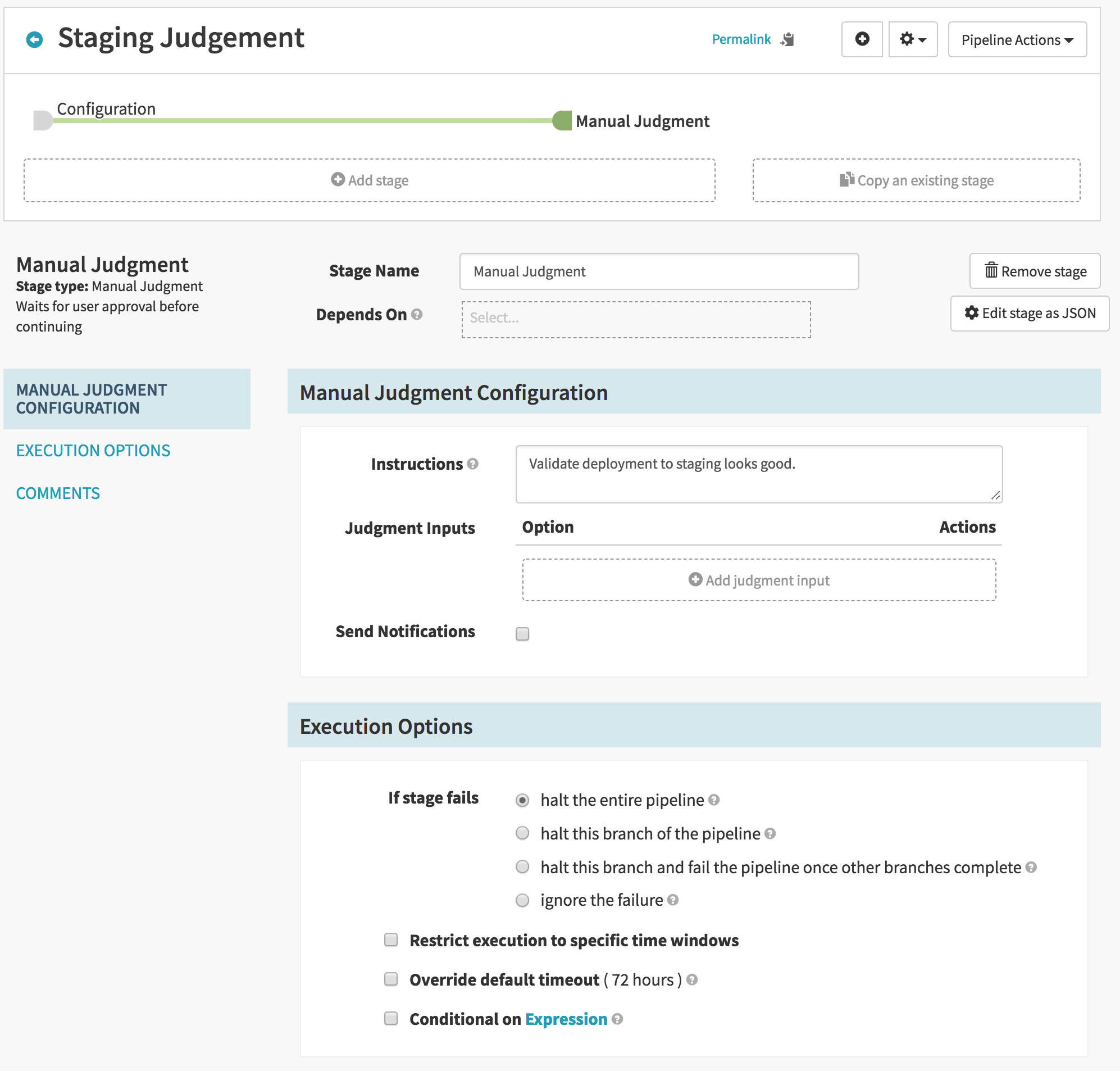Click the back arrow beside Staging Judgement

(34, 39)
